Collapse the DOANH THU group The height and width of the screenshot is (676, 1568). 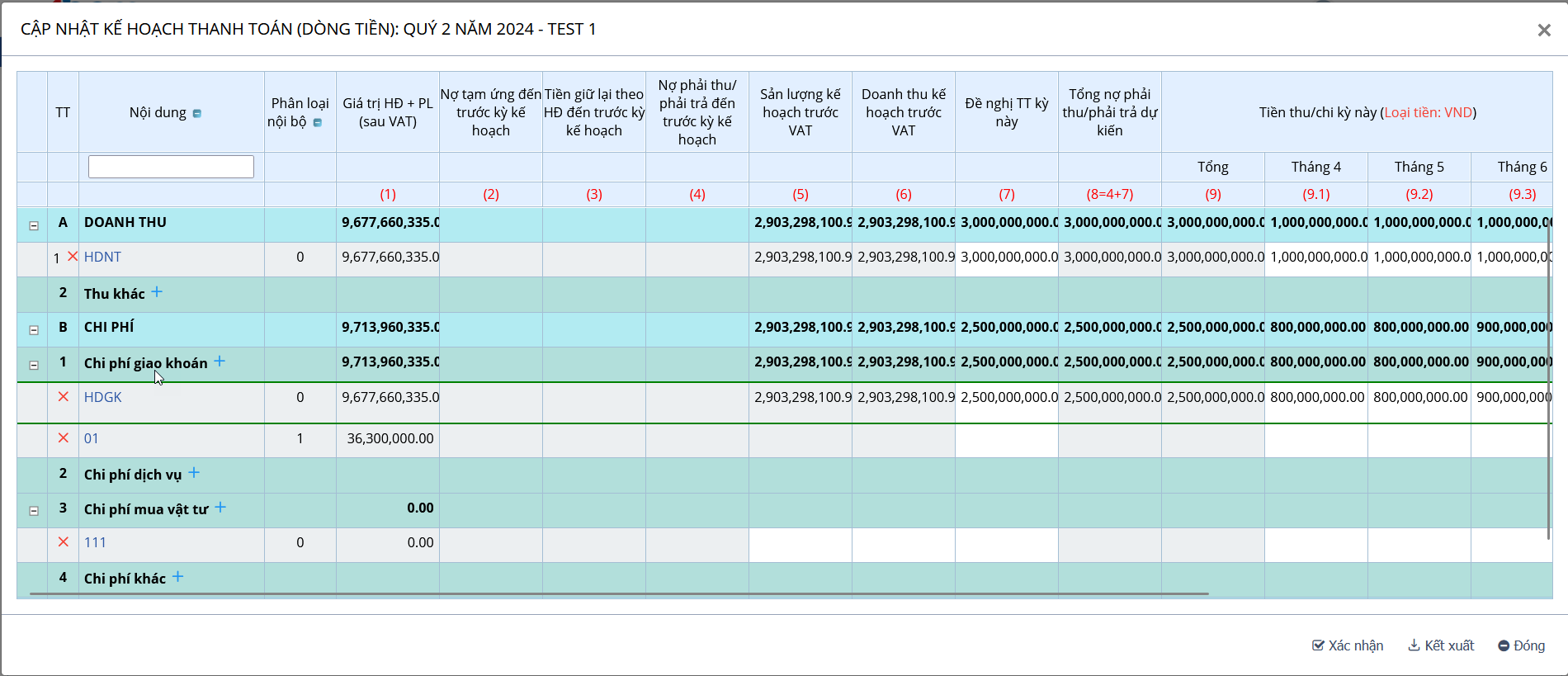point(34,225)
